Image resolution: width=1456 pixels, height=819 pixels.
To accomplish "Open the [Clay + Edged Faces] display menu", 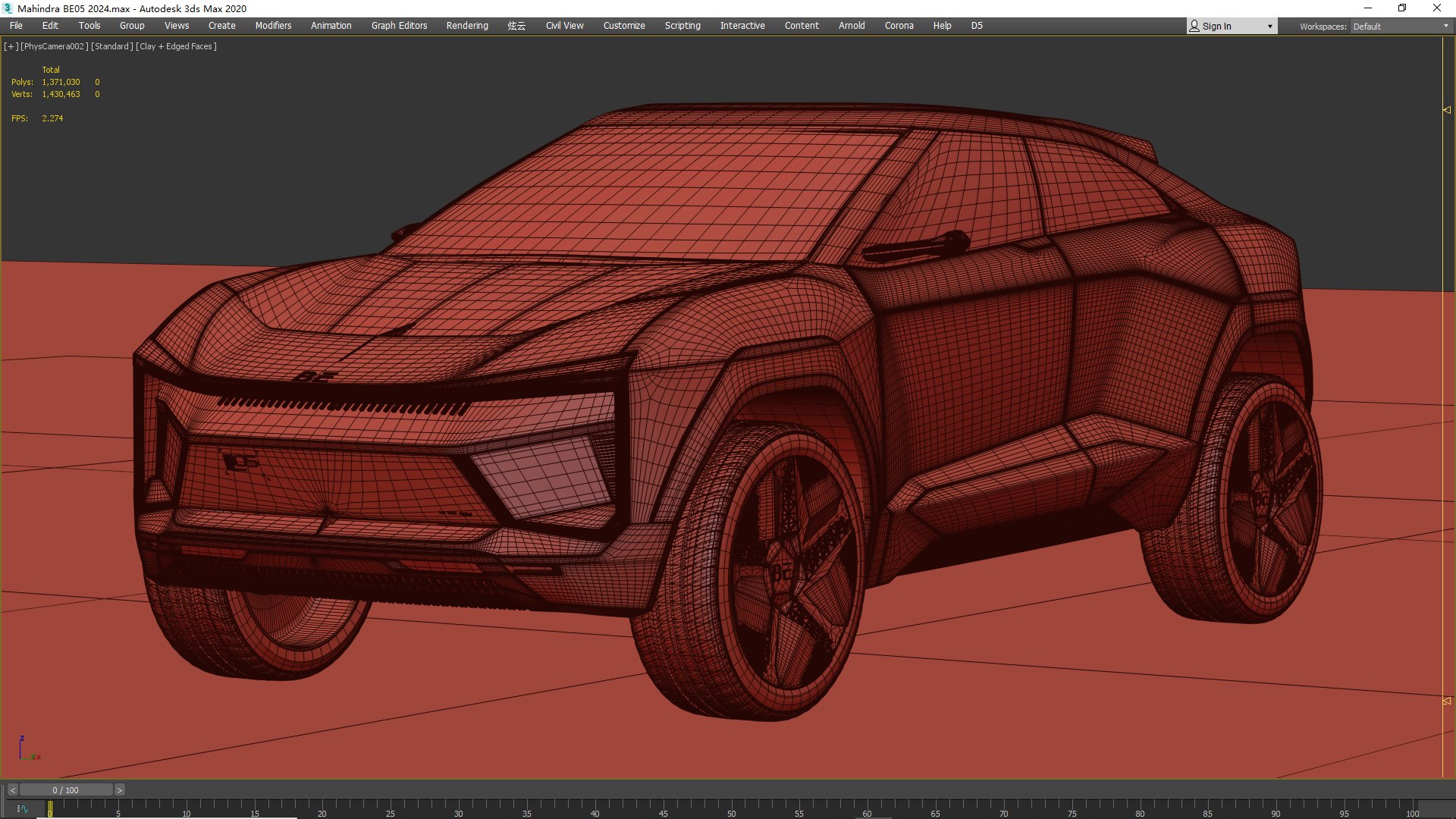I will tap(176, 46).
